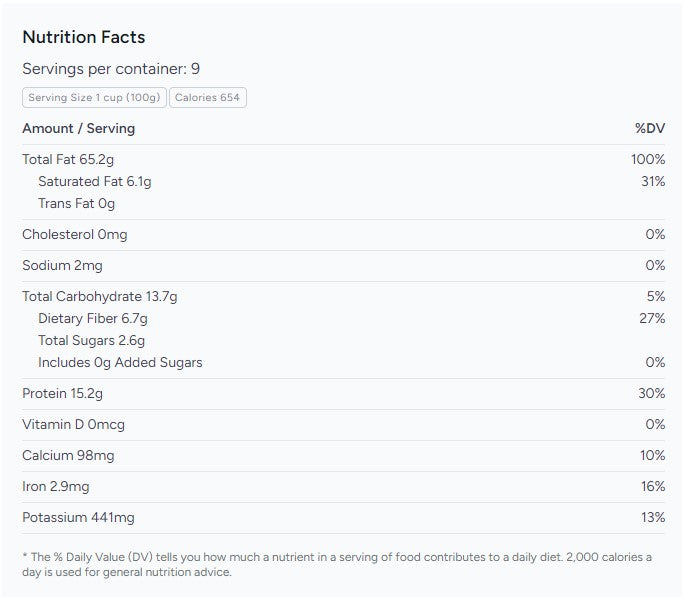Click the Trans Fat 0g entry
This screenshot has width=682, height=597.
coord(76,203)
